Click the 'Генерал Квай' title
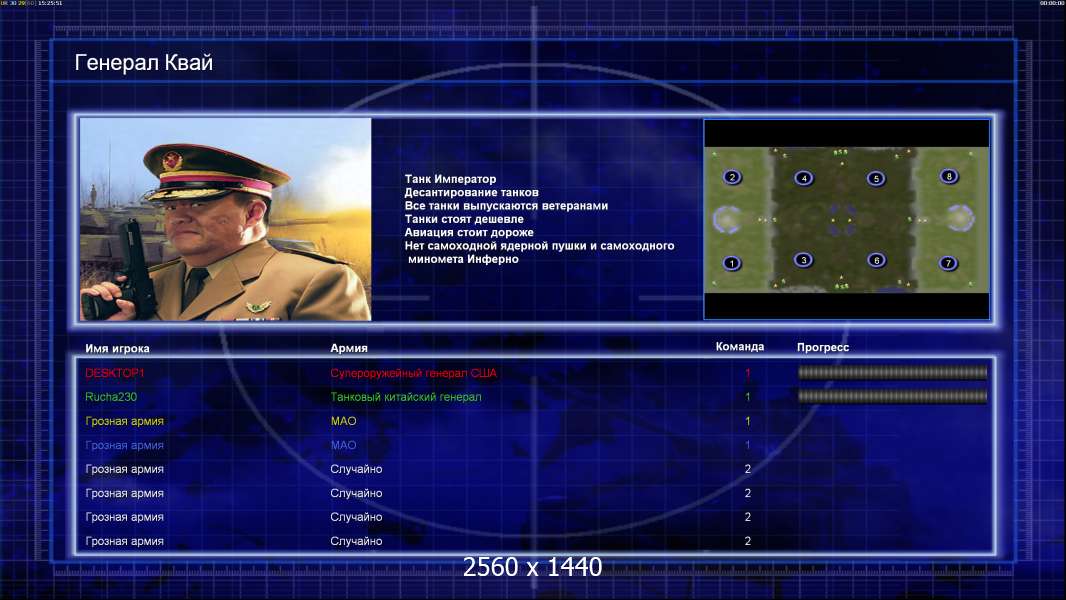 click(143, 63)
